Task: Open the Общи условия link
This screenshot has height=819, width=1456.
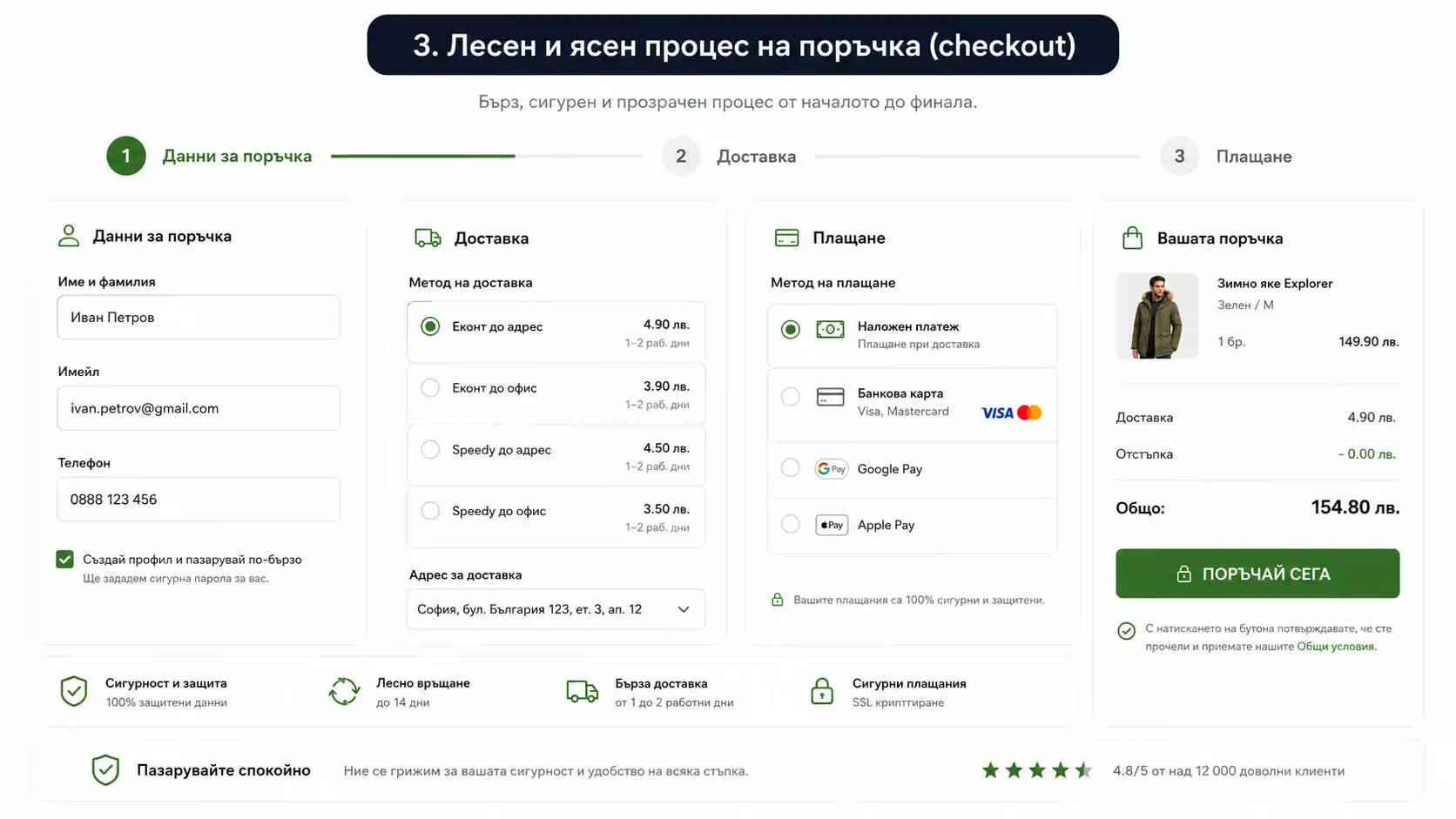Action: click(x=1336, y=646)
